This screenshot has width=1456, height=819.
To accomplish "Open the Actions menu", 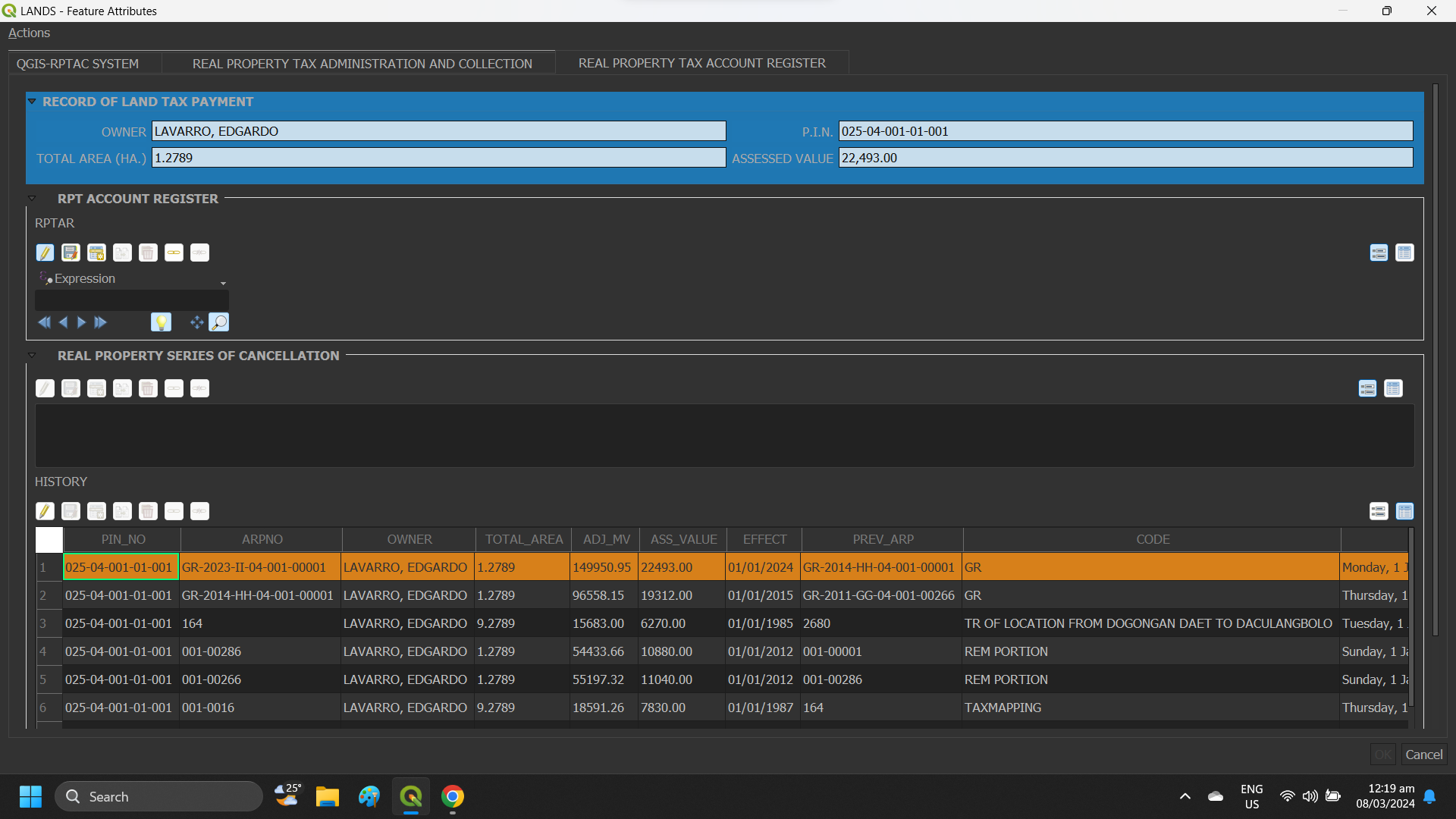I will [29, 33].
